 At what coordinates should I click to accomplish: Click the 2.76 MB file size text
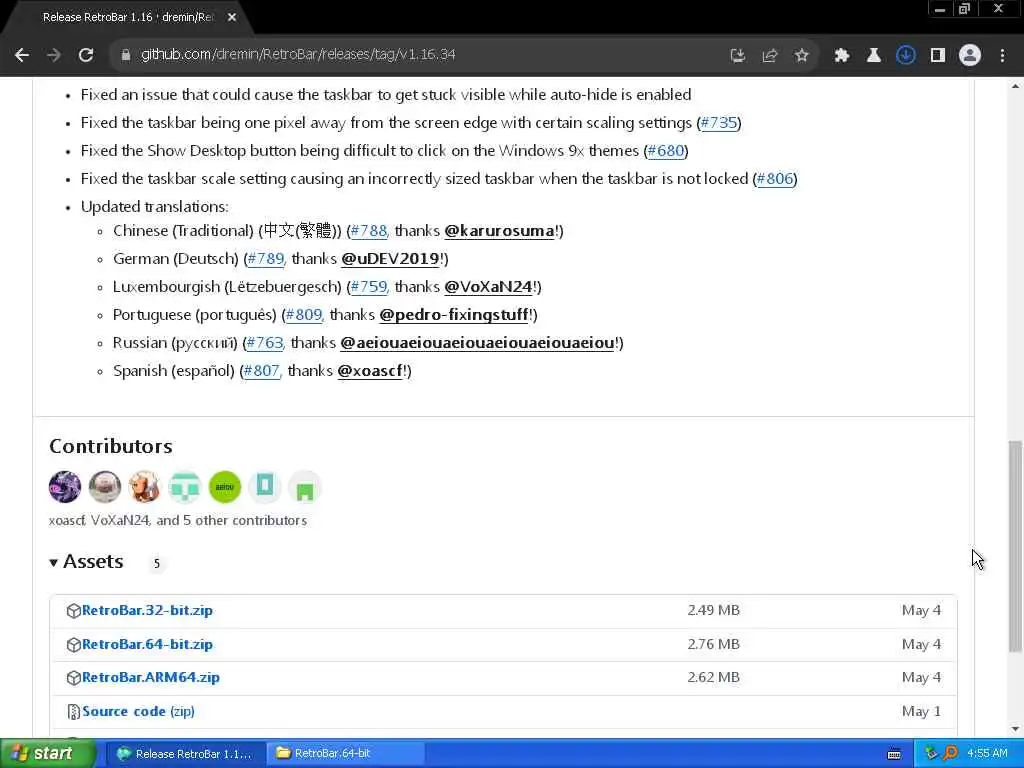pyautogui.click(x=713, y=645)
